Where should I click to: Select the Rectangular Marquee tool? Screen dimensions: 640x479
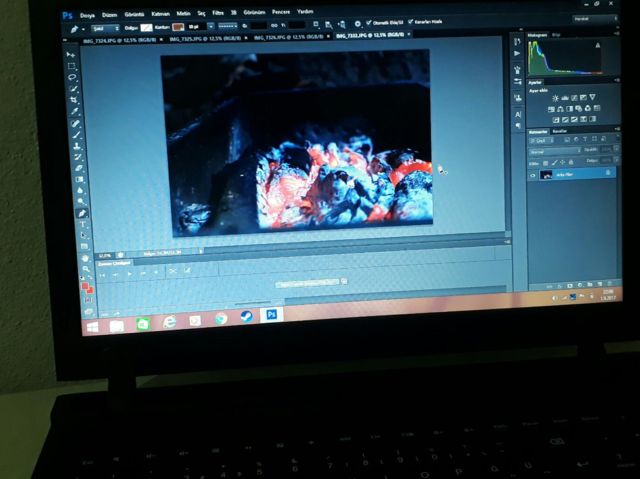click(72, 65)
